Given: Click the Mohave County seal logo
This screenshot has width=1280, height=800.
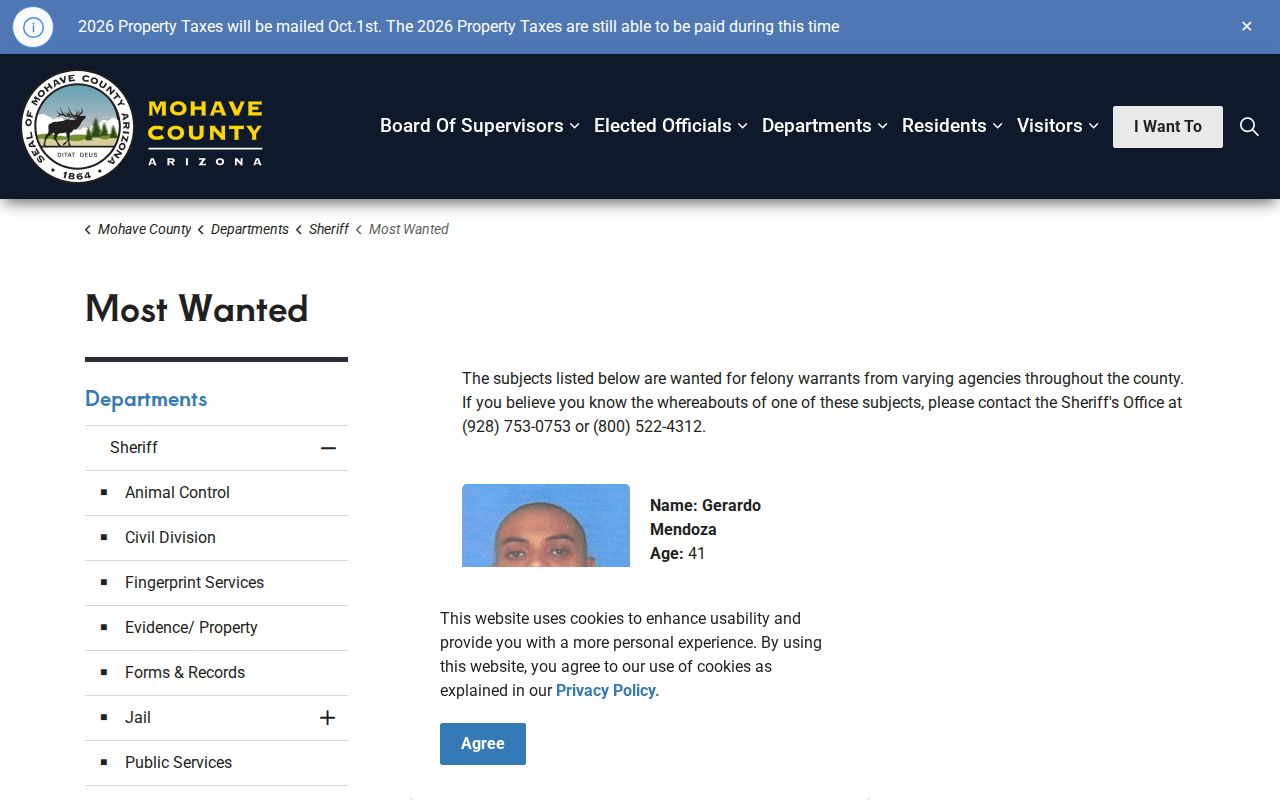Looking at the screenshot, I should coord(77,126).
